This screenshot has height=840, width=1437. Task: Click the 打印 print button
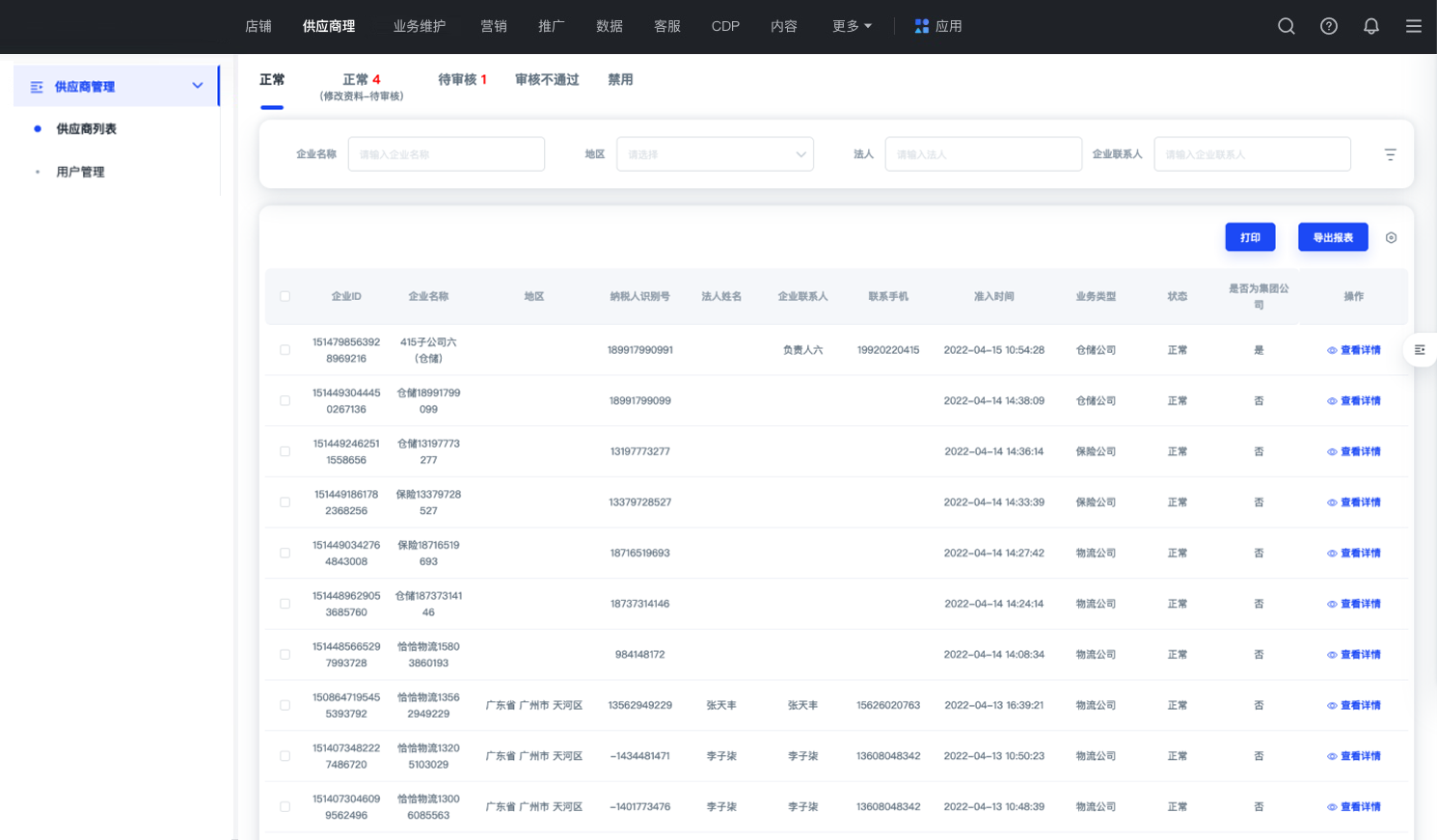click(1250, 237)
